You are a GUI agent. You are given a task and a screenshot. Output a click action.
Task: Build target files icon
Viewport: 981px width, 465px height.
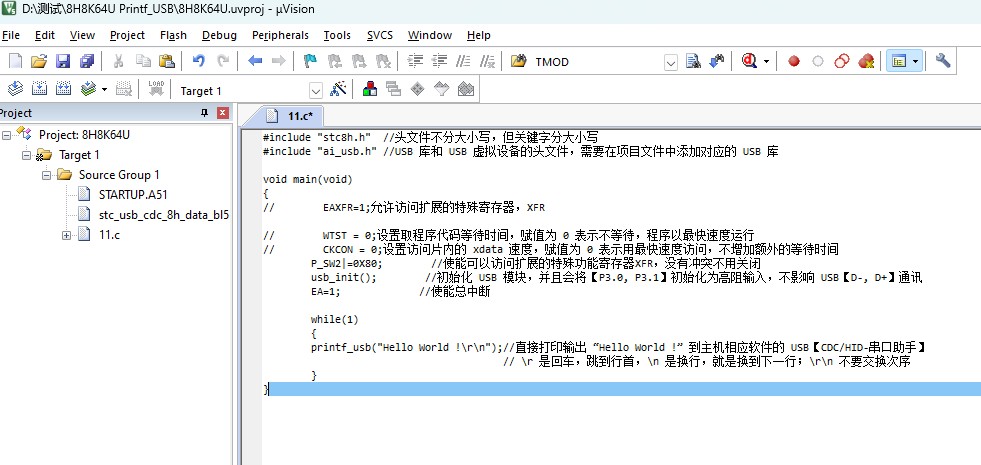click(39, 89)
